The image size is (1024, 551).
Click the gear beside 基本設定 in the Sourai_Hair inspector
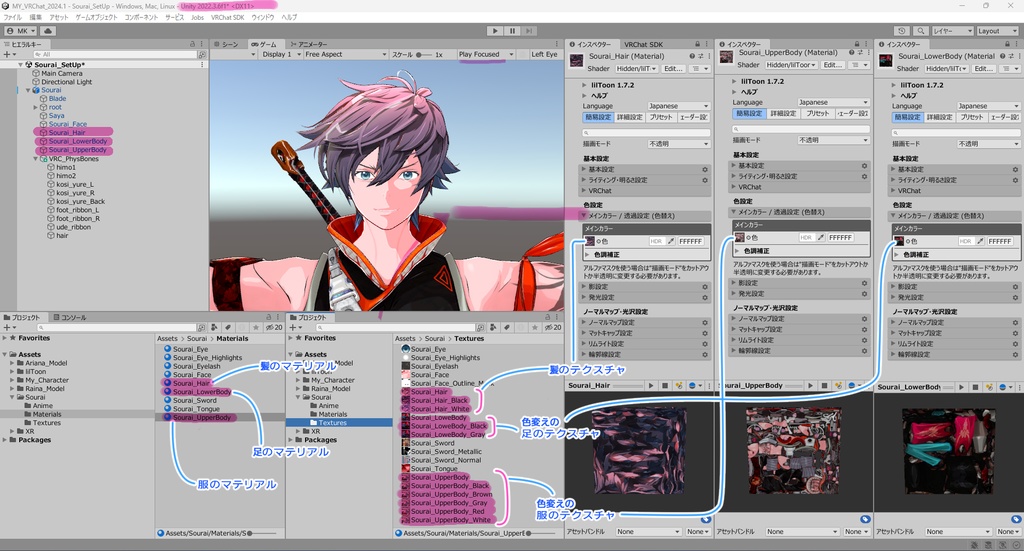[x=705, y=170]
